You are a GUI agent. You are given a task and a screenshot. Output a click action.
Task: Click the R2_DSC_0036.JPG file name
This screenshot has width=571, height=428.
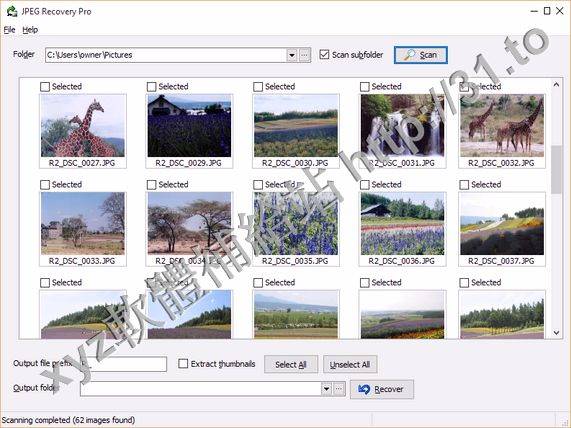tap(402, 261)
